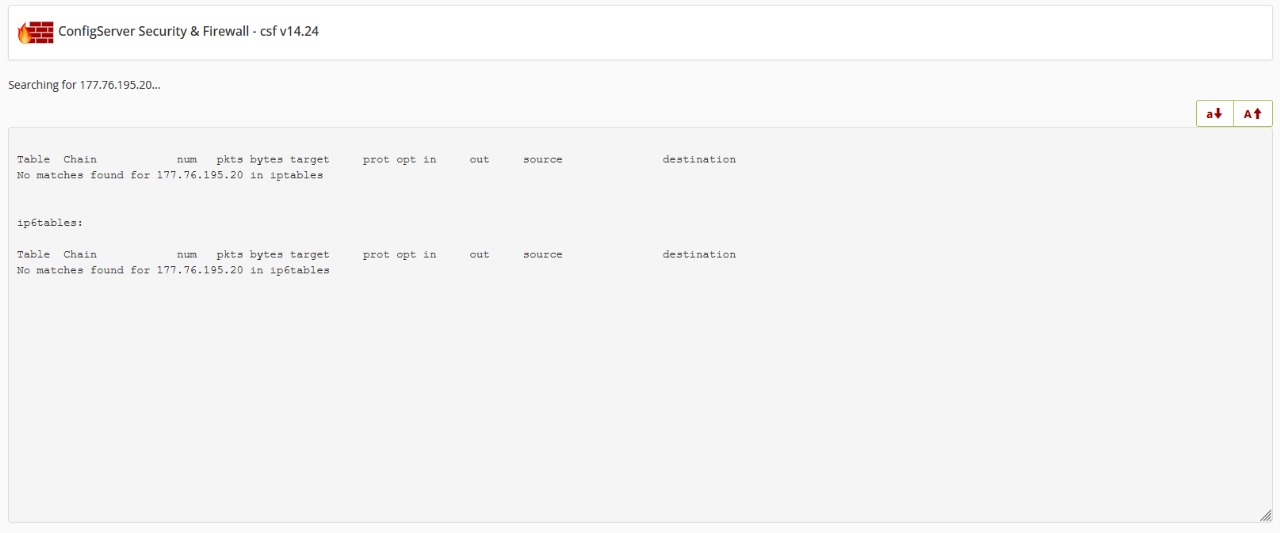Click 'source' header in ip6tables table row

tap(542, 254)
